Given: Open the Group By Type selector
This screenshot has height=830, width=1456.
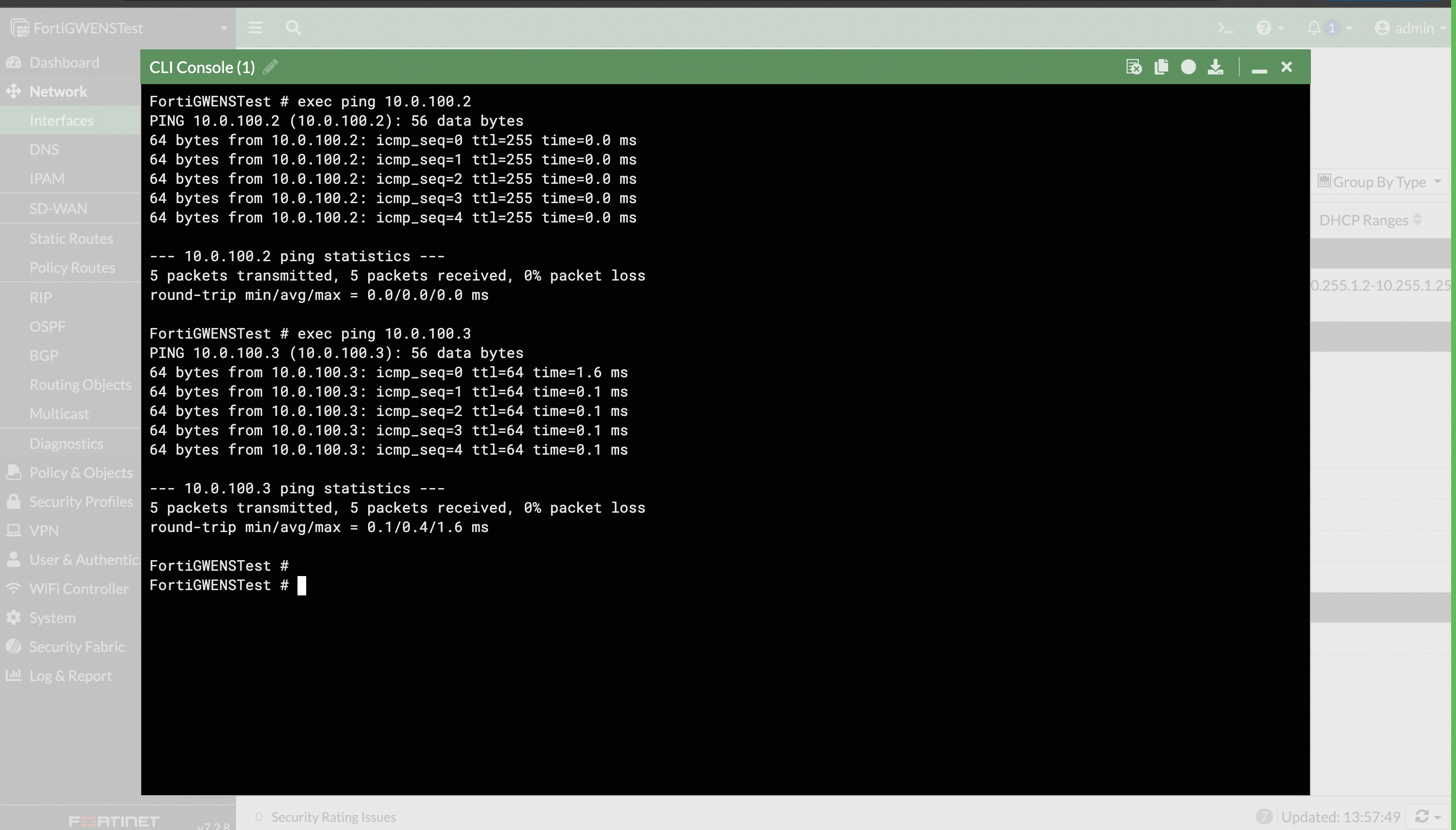Looking at the screenshot, I should (x=1379, y=182).
